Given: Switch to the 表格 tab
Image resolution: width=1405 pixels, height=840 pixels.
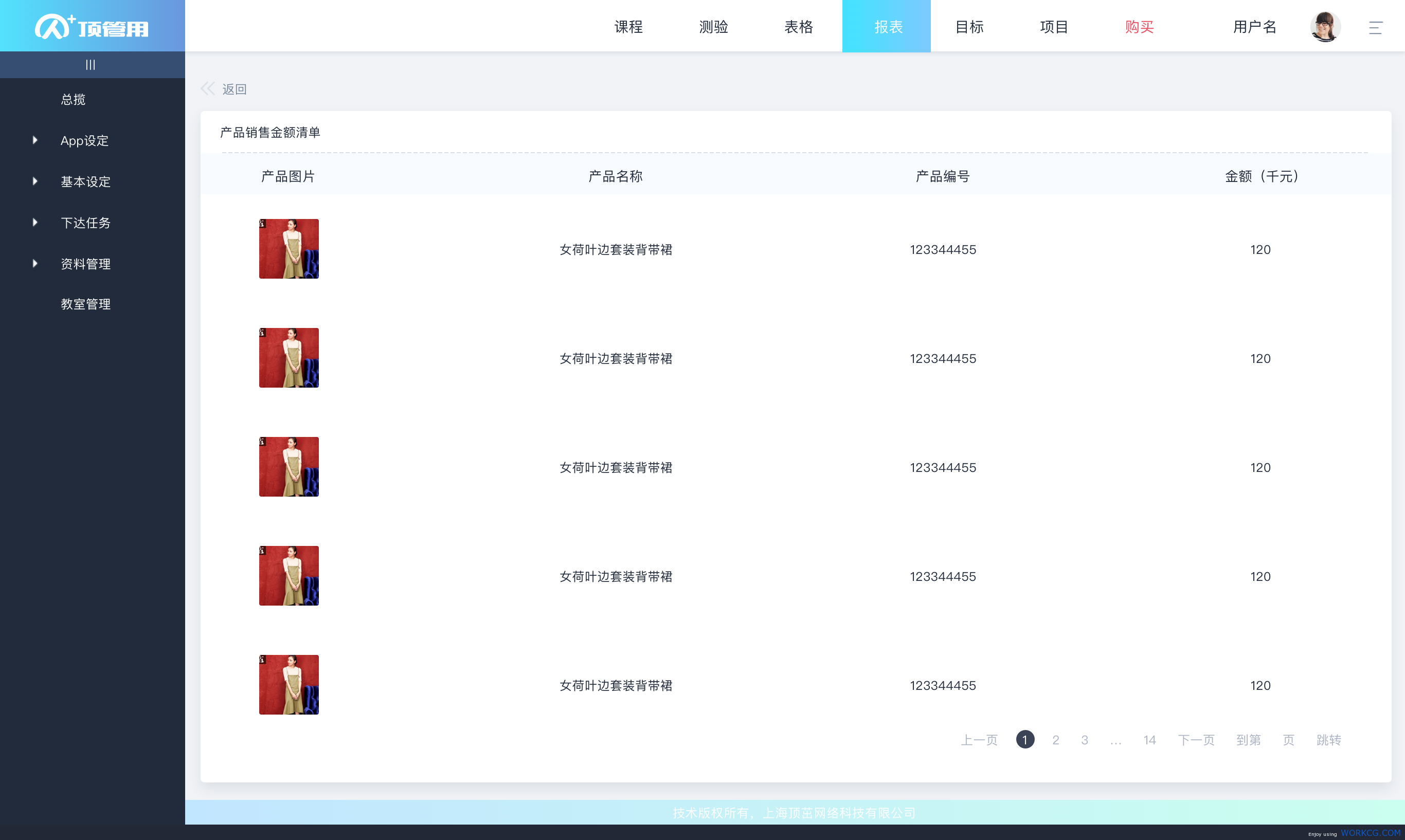Looking at the screenshot, I should pyautogui.click(x=799, y=27).
